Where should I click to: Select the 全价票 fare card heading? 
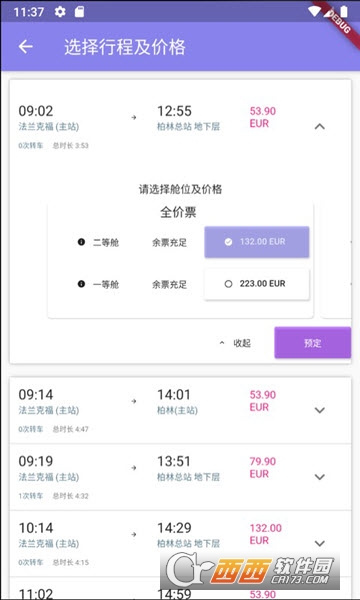click(x=178, y=212)
